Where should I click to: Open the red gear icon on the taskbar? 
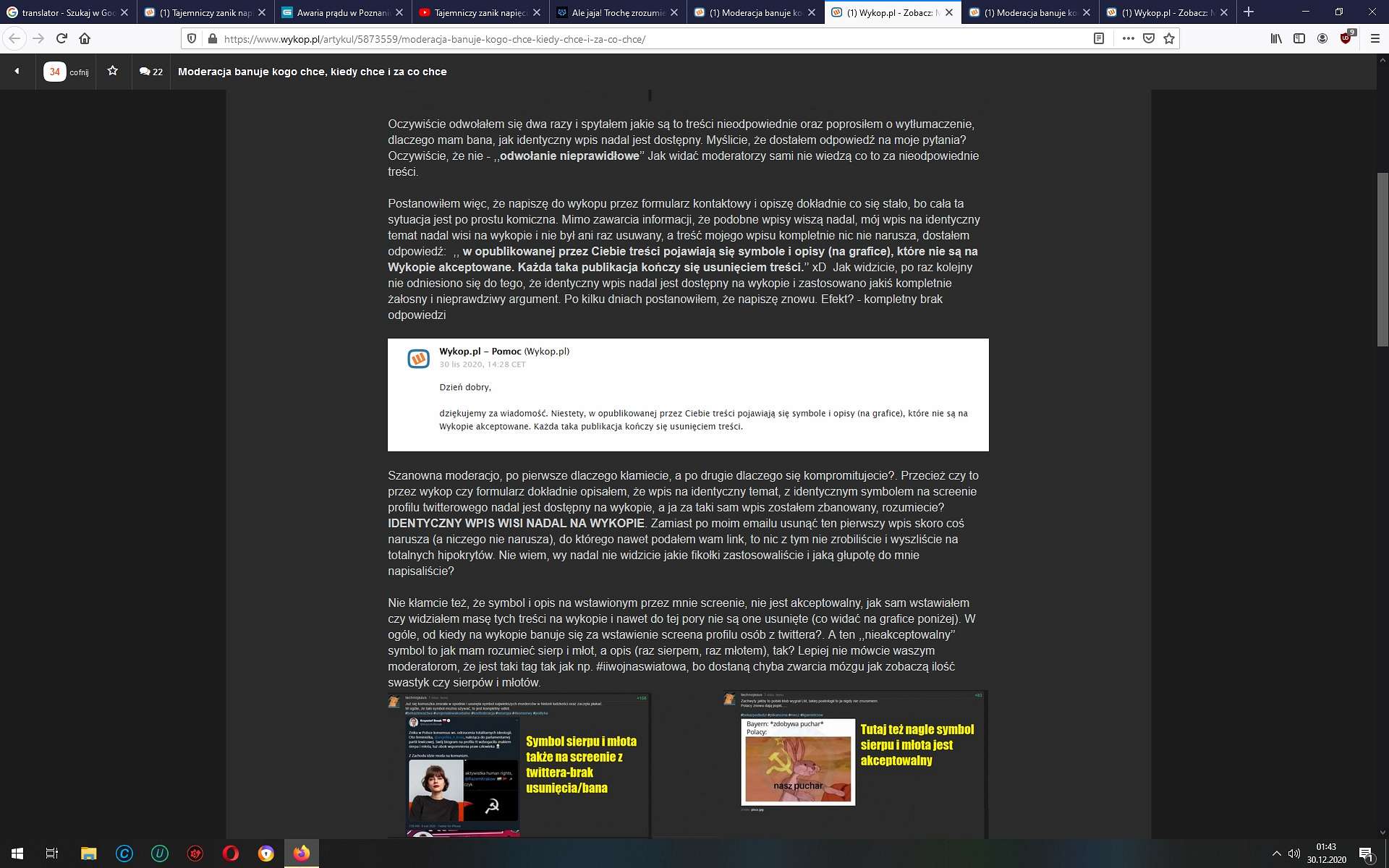click(x=195, y=854)
